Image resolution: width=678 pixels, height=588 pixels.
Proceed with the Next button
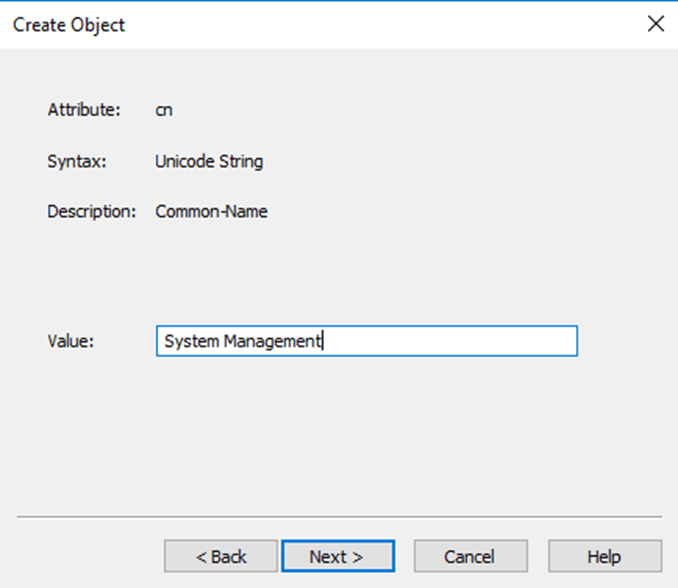tap(337, 556)
